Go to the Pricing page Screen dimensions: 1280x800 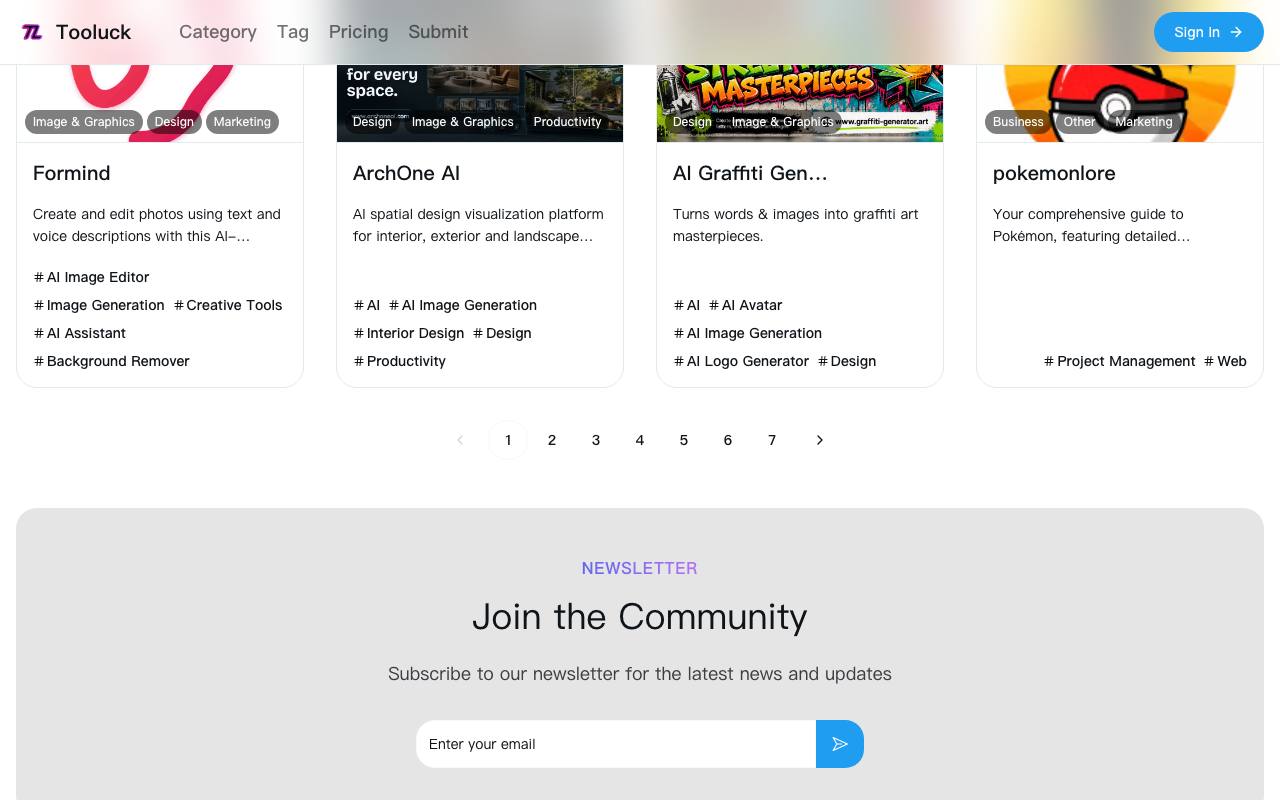coord(358,32)
